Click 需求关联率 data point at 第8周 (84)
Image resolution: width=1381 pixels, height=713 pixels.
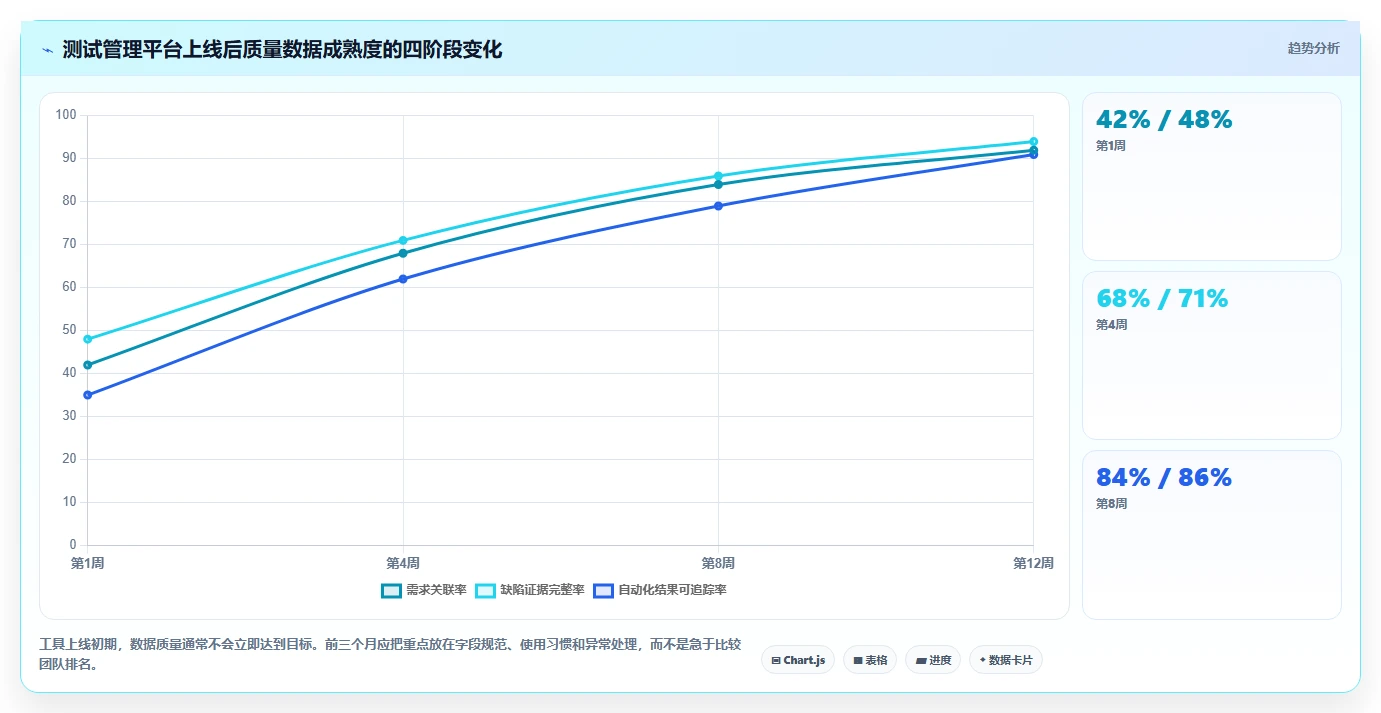coord(718,184)
